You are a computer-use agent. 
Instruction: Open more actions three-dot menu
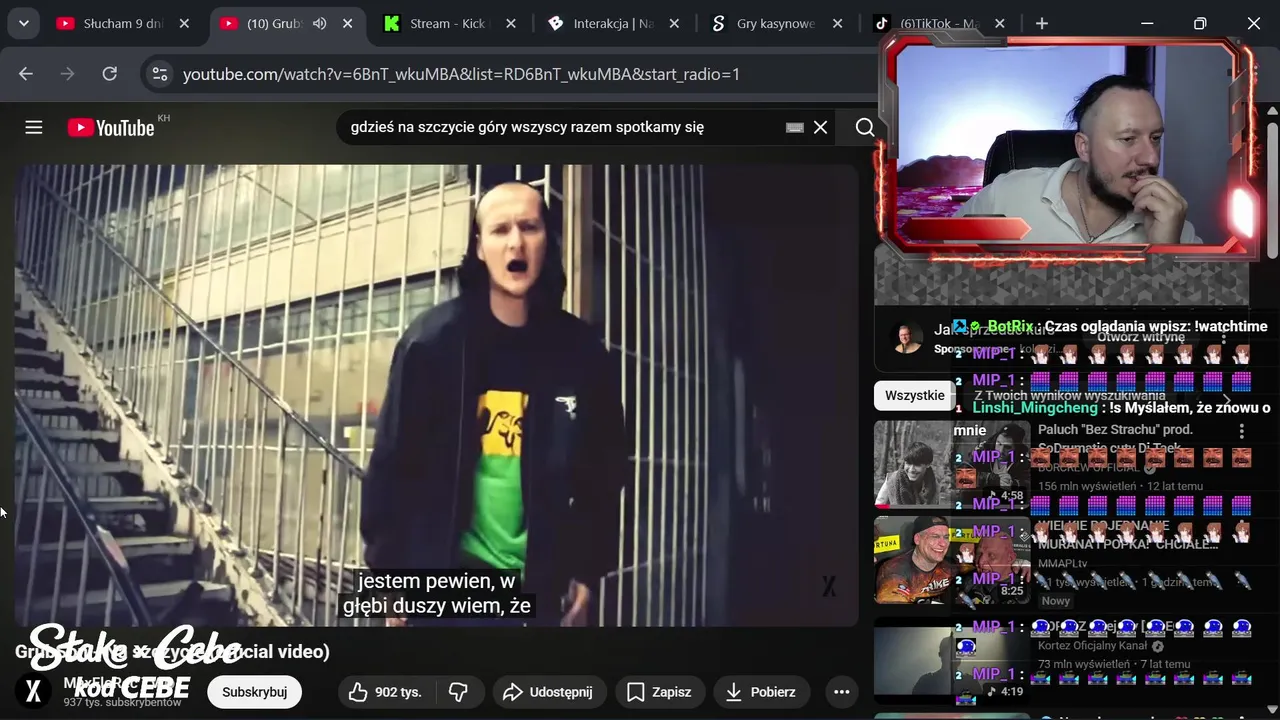click(842, 692)
